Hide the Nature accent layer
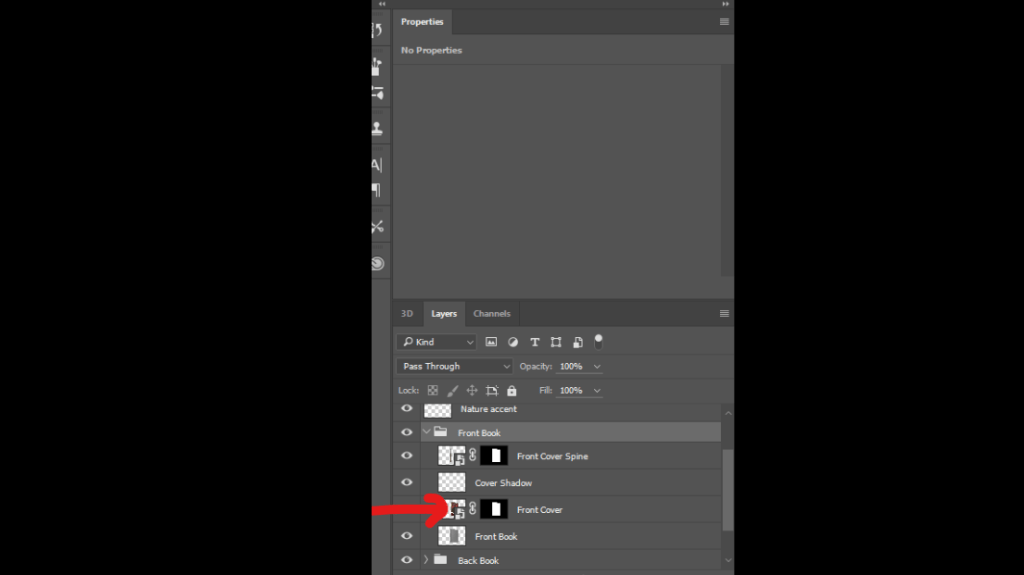 (x=407, y=409)
